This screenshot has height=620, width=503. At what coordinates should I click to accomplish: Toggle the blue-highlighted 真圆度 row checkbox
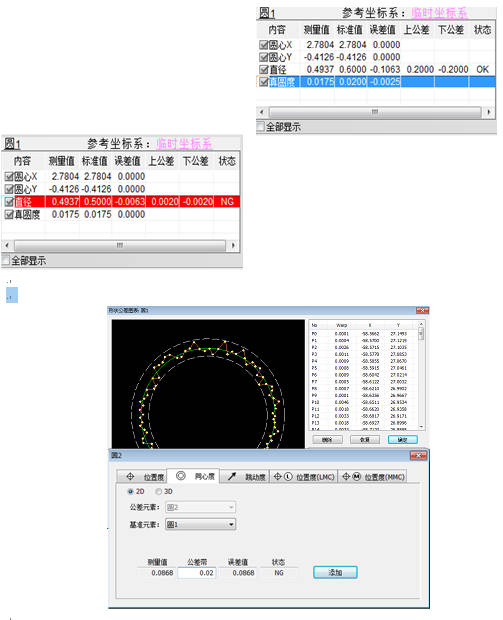click(x=263, y=82)
